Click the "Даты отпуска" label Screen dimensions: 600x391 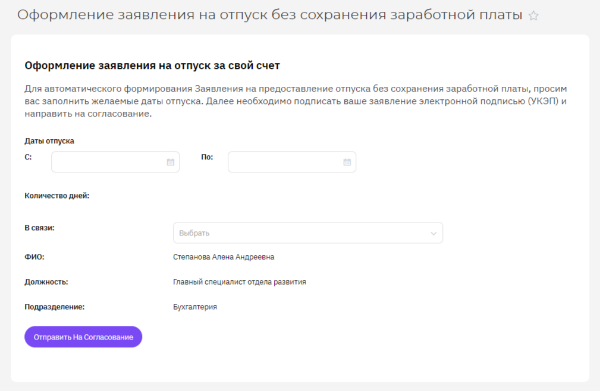(x=49, y=141)
